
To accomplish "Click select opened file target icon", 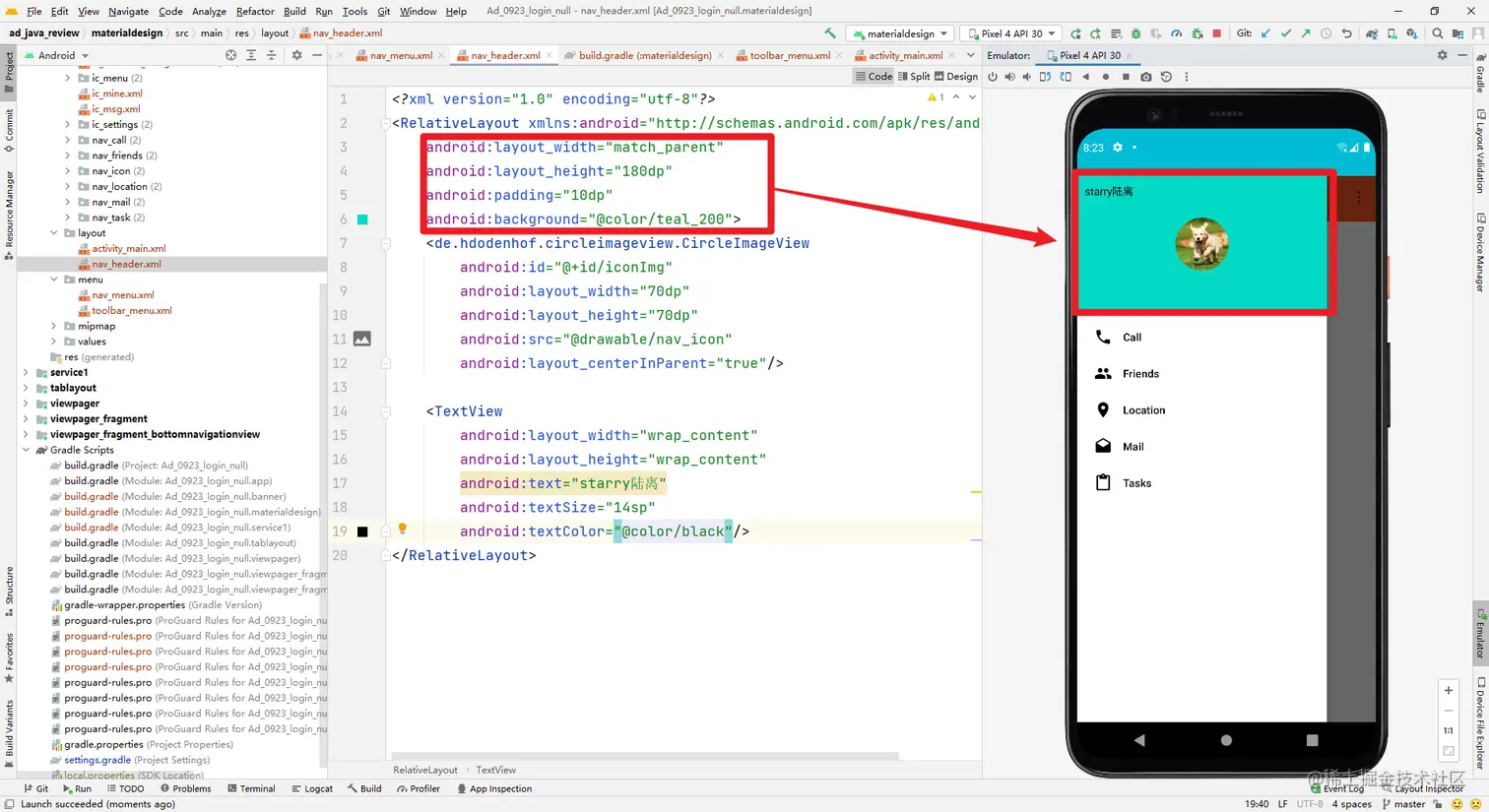I will (x=230, y=55).
